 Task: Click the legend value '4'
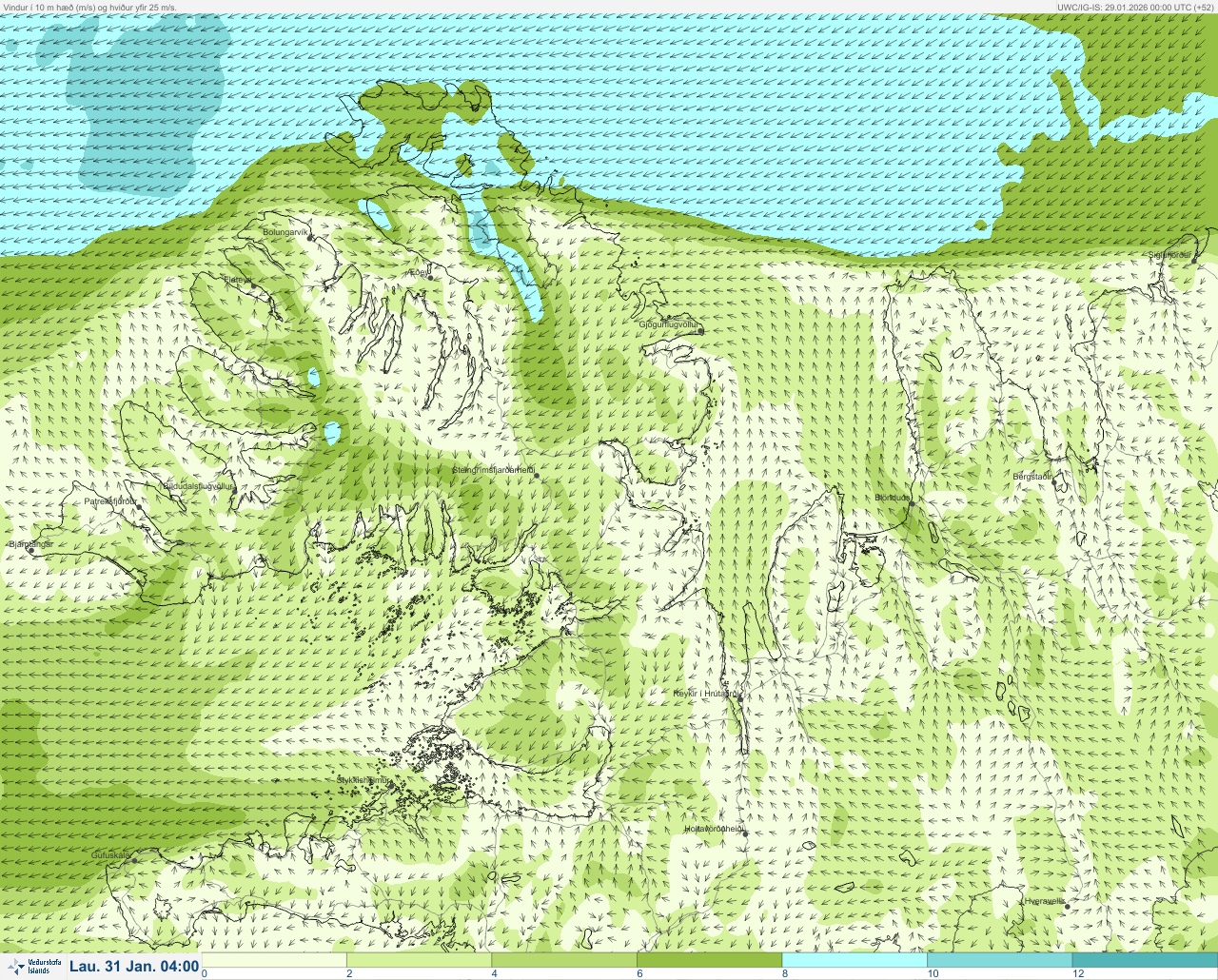coord(494,973)
